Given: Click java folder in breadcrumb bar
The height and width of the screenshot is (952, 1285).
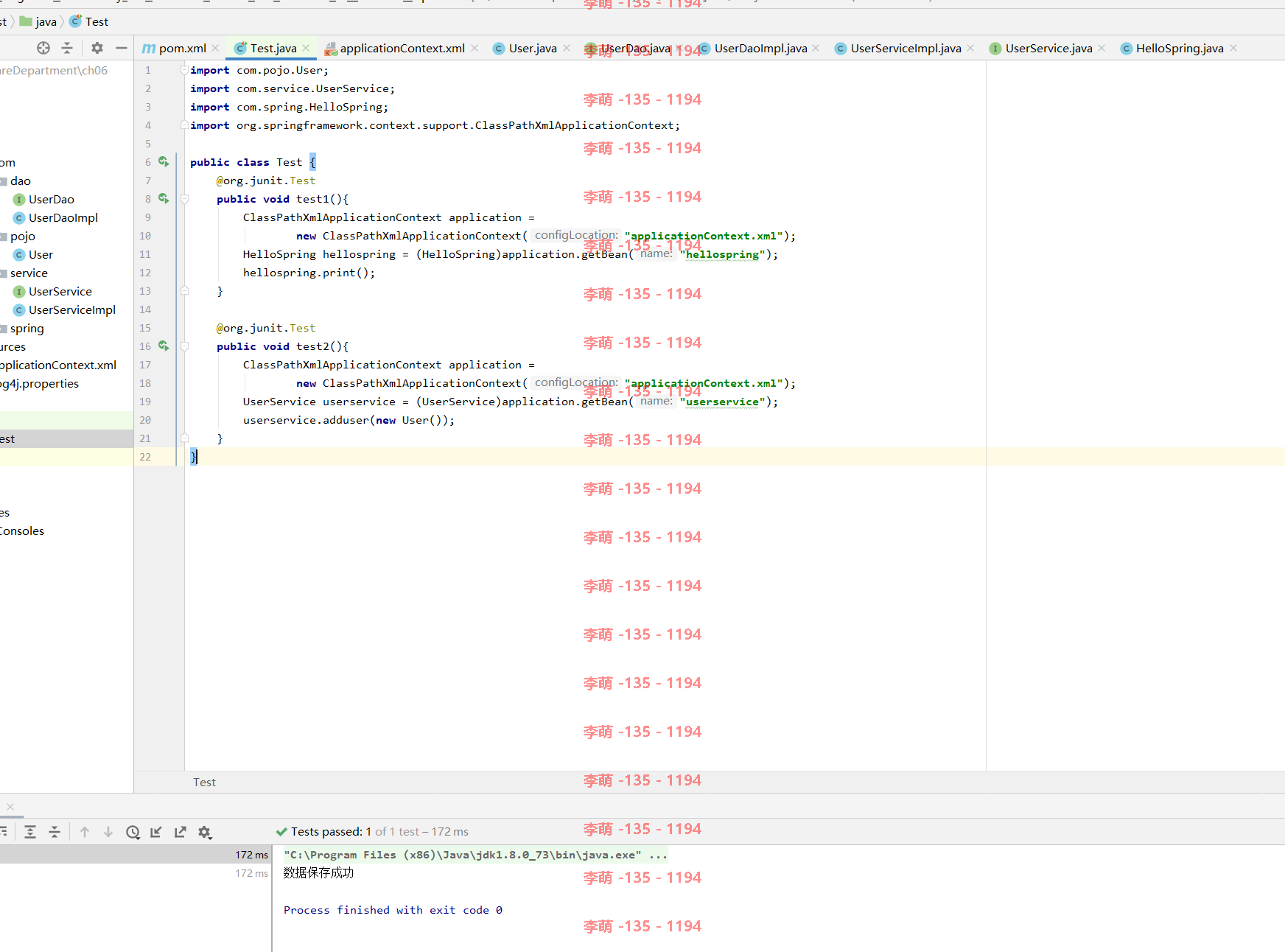Looking at the screenshot, I should [38, 21].
